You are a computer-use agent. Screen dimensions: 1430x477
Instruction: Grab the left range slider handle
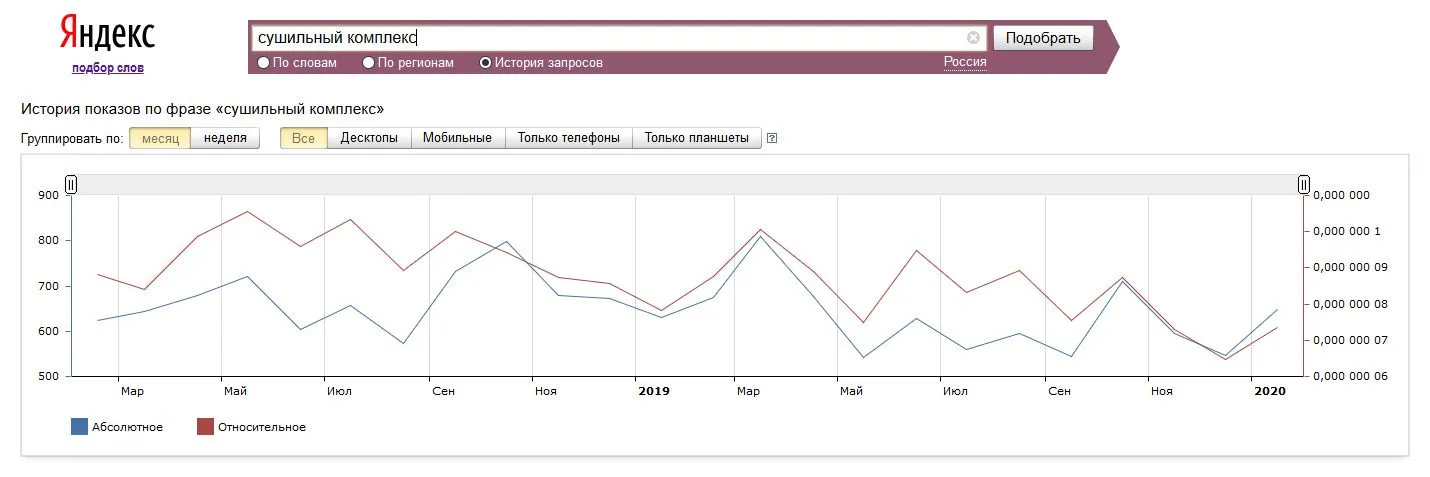71,184
